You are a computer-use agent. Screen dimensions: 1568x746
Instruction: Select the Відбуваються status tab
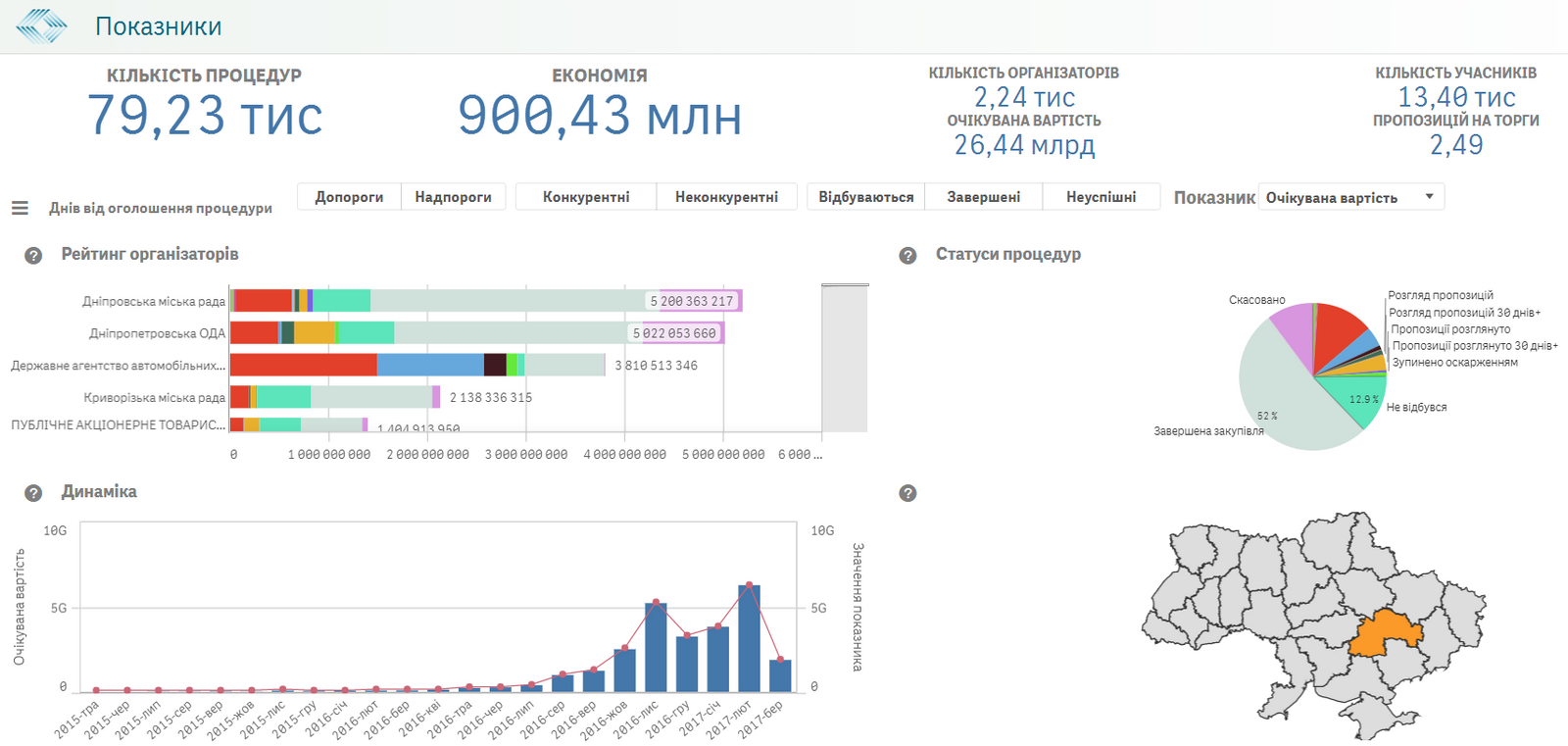pyautogui.click(x=865, y=197)
